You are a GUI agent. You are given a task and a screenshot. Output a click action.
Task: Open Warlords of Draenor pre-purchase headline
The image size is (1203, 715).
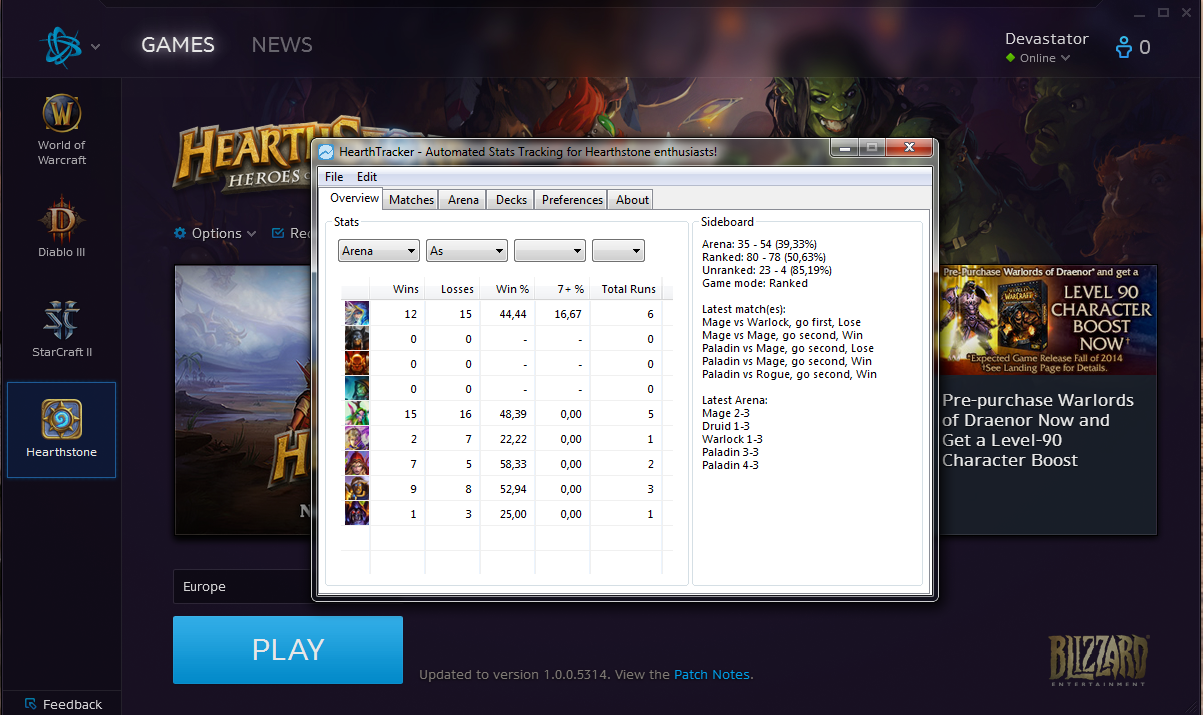tap(1038, 430)
